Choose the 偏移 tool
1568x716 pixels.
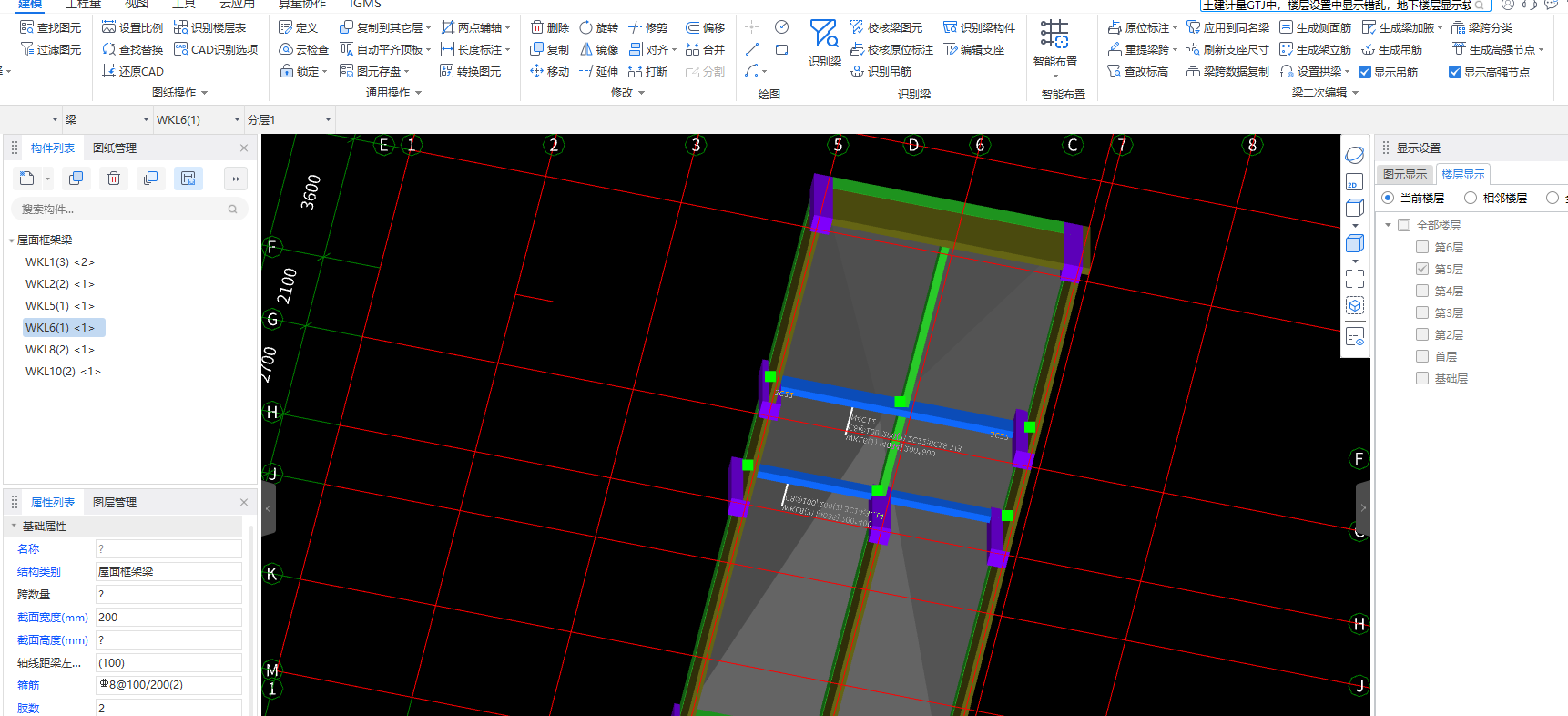[705, 27]
